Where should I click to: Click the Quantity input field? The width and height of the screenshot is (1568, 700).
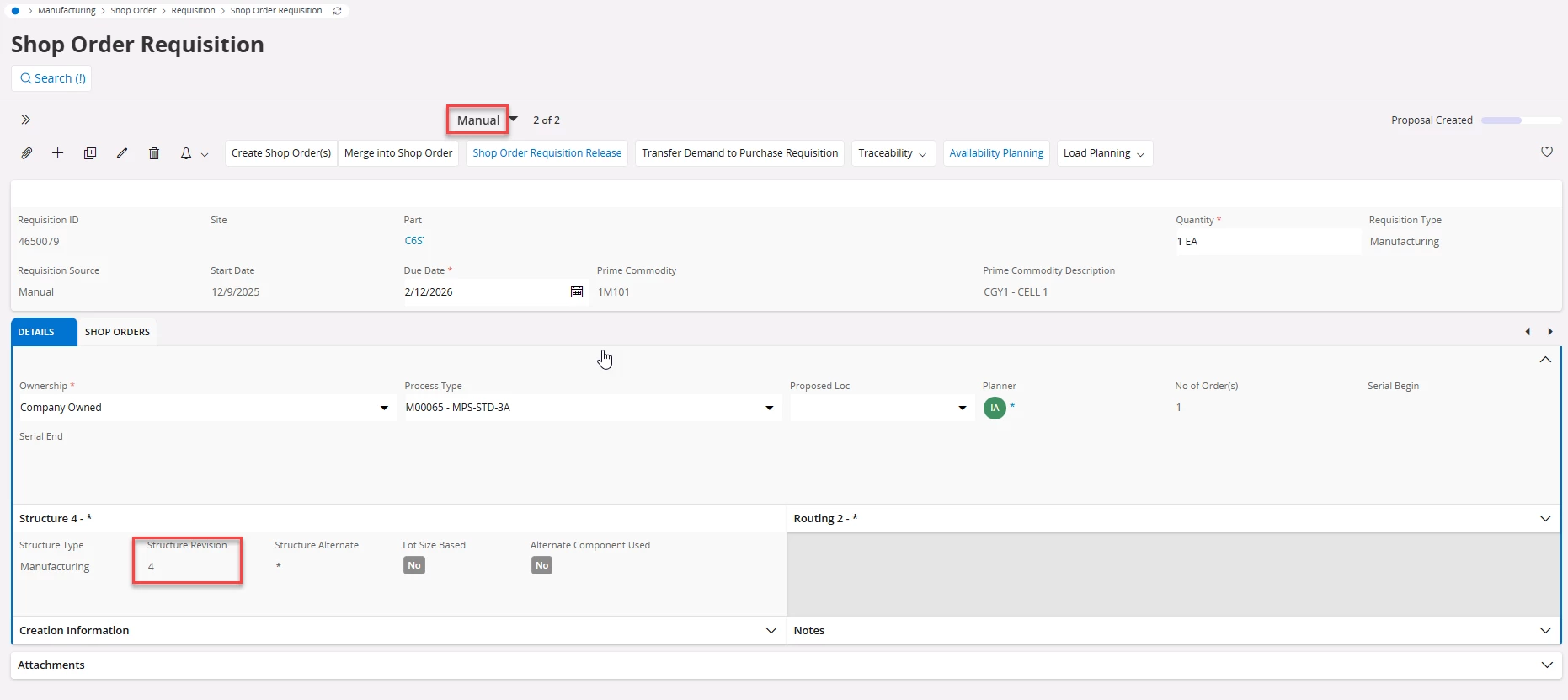click(1267, 242)
